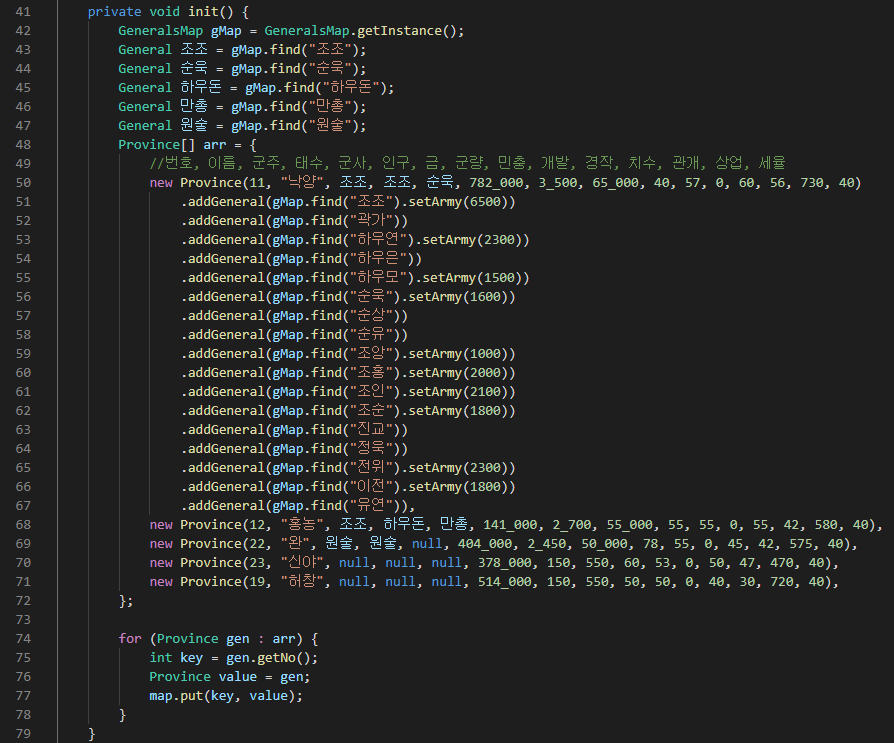The width and height of the screenshot is (894, 743).
Task: Click line number 74 in the gutter
Action: click(23, 639)
